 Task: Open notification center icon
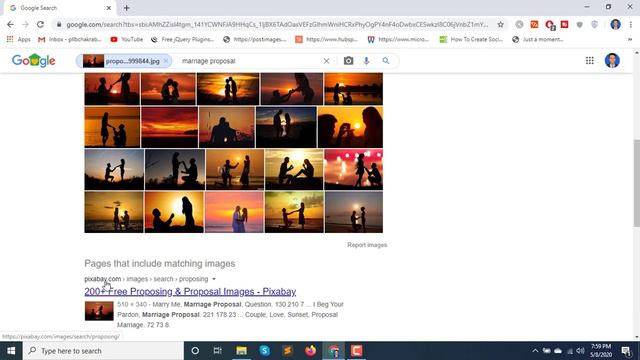click(x=626, y=351)
